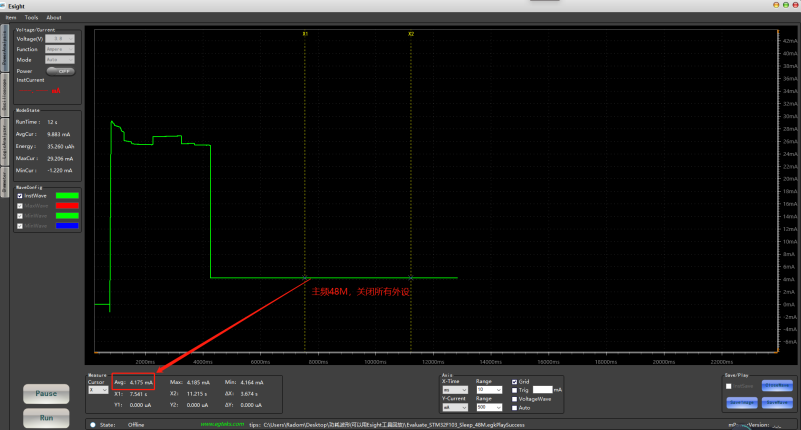Click the SaveImage button
801x430 pixels.
[x=740, y=402]
